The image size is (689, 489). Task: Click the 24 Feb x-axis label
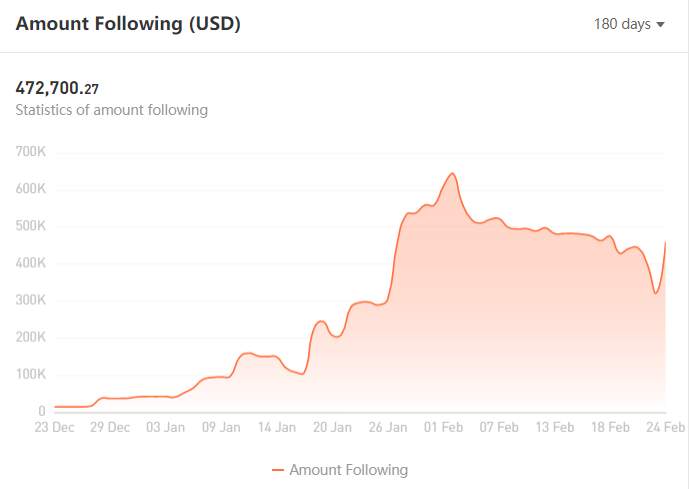[x=666, y=427]
